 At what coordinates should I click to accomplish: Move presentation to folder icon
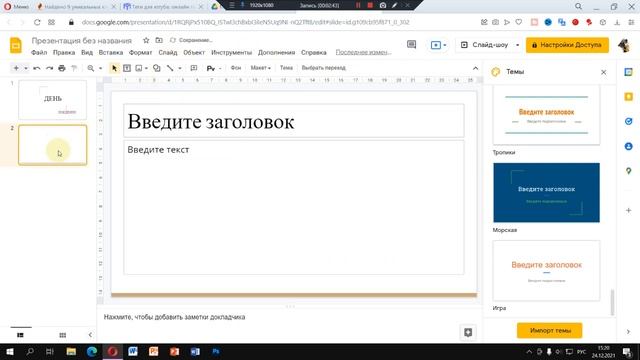coord(159,40)
